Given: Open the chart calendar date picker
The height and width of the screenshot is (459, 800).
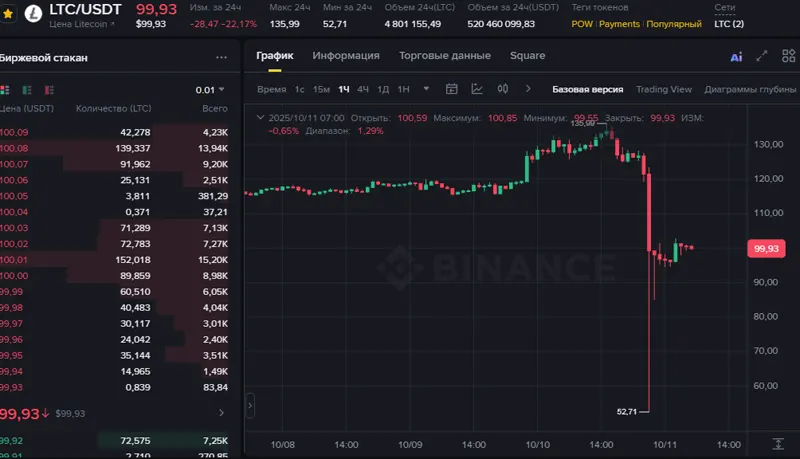Looking at the screenshot, I should coord(451,89).
